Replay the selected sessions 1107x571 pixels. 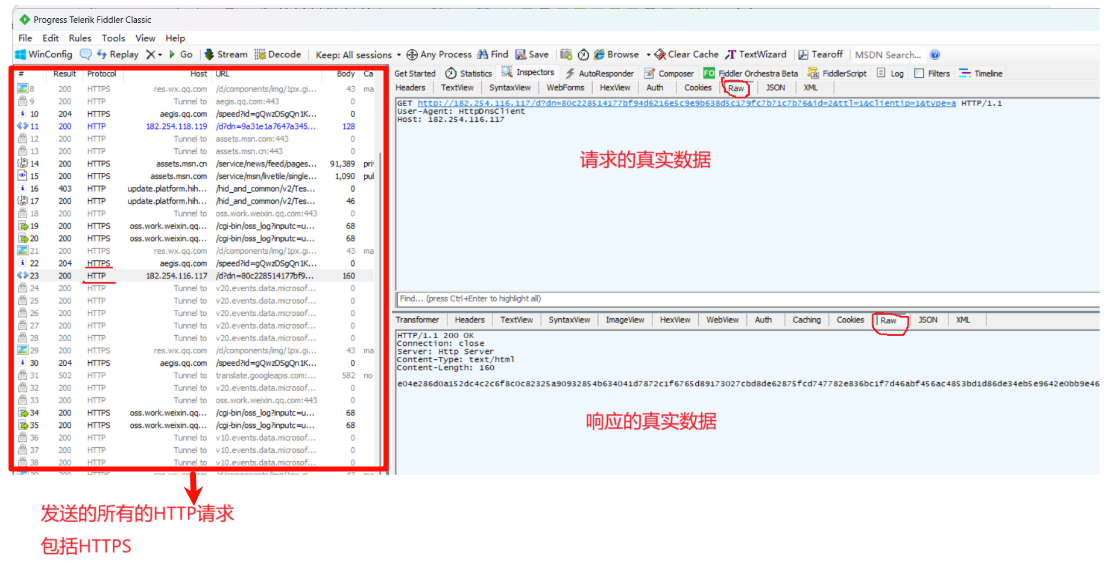(118, 54)
